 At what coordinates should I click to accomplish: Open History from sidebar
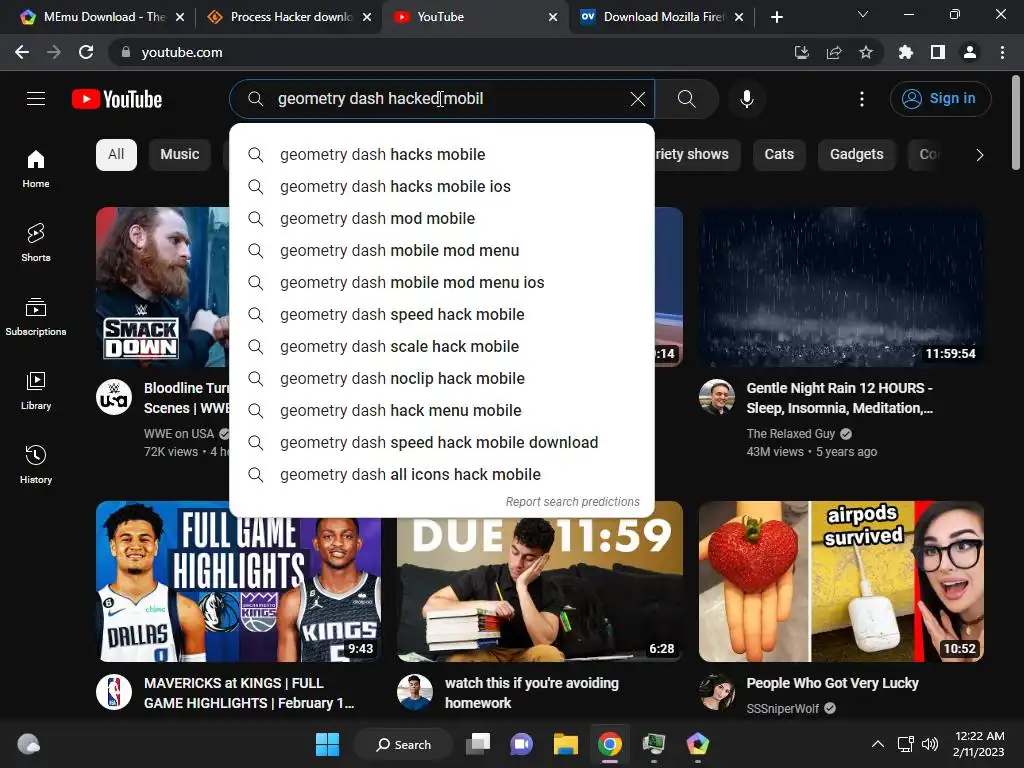tap(36, 464)
